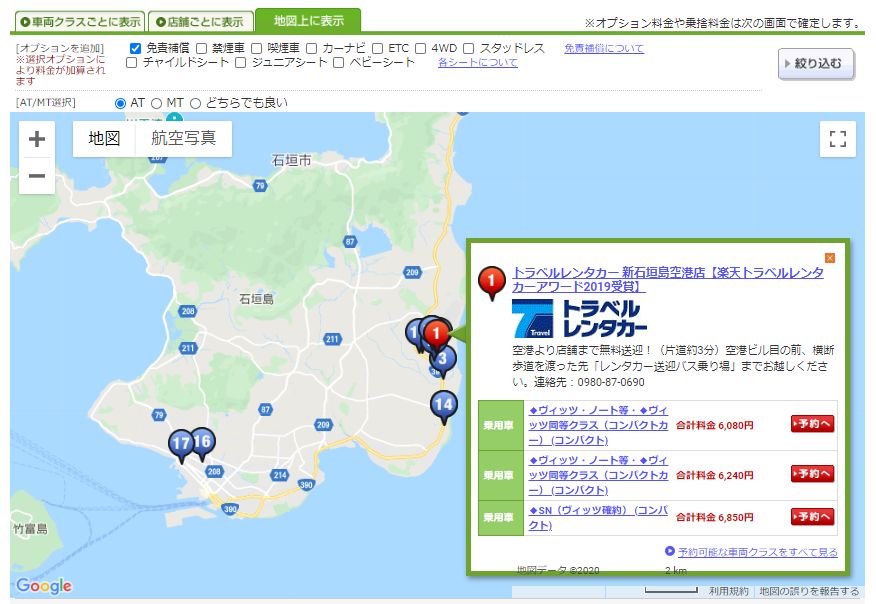This screenshot has width=876, height=604.
Task: Click the numbered 1 pin beside the shop name
Action: pyautogui.click(x=492, y=283)
